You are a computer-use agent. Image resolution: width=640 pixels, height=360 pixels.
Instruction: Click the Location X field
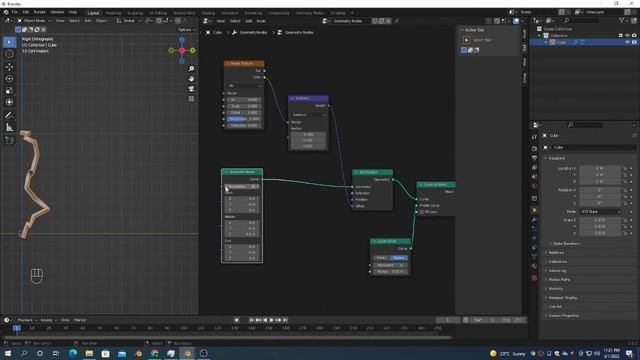click(600, 168)
